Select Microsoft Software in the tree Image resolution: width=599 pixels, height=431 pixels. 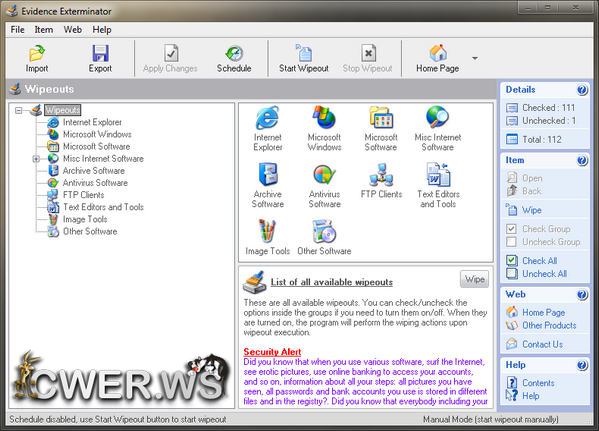tap(96, 146)
